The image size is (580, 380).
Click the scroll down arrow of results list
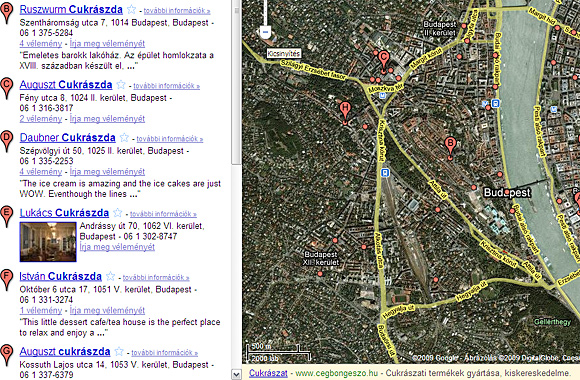(236, 374)
